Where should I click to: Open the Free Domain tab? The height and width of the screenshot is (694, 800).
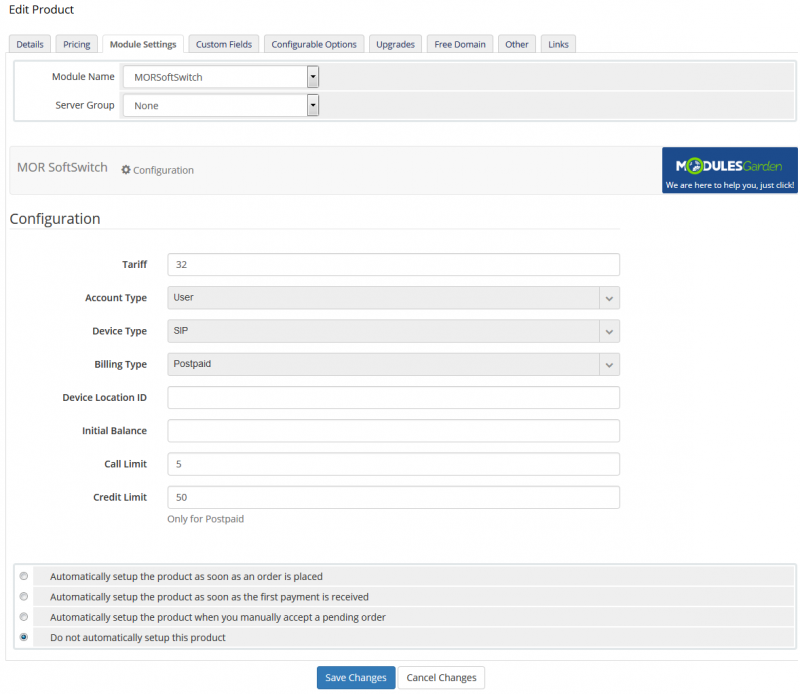tap(459, 43)
